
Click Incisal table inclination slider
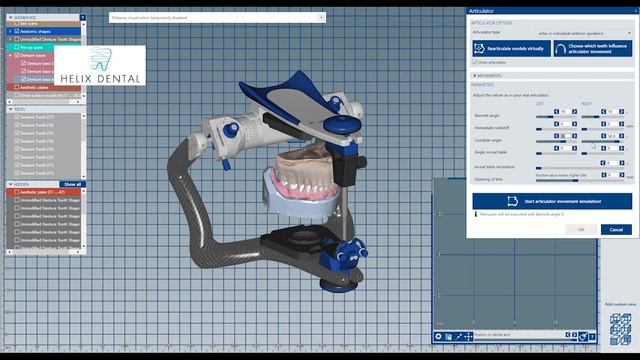(580, 168)
